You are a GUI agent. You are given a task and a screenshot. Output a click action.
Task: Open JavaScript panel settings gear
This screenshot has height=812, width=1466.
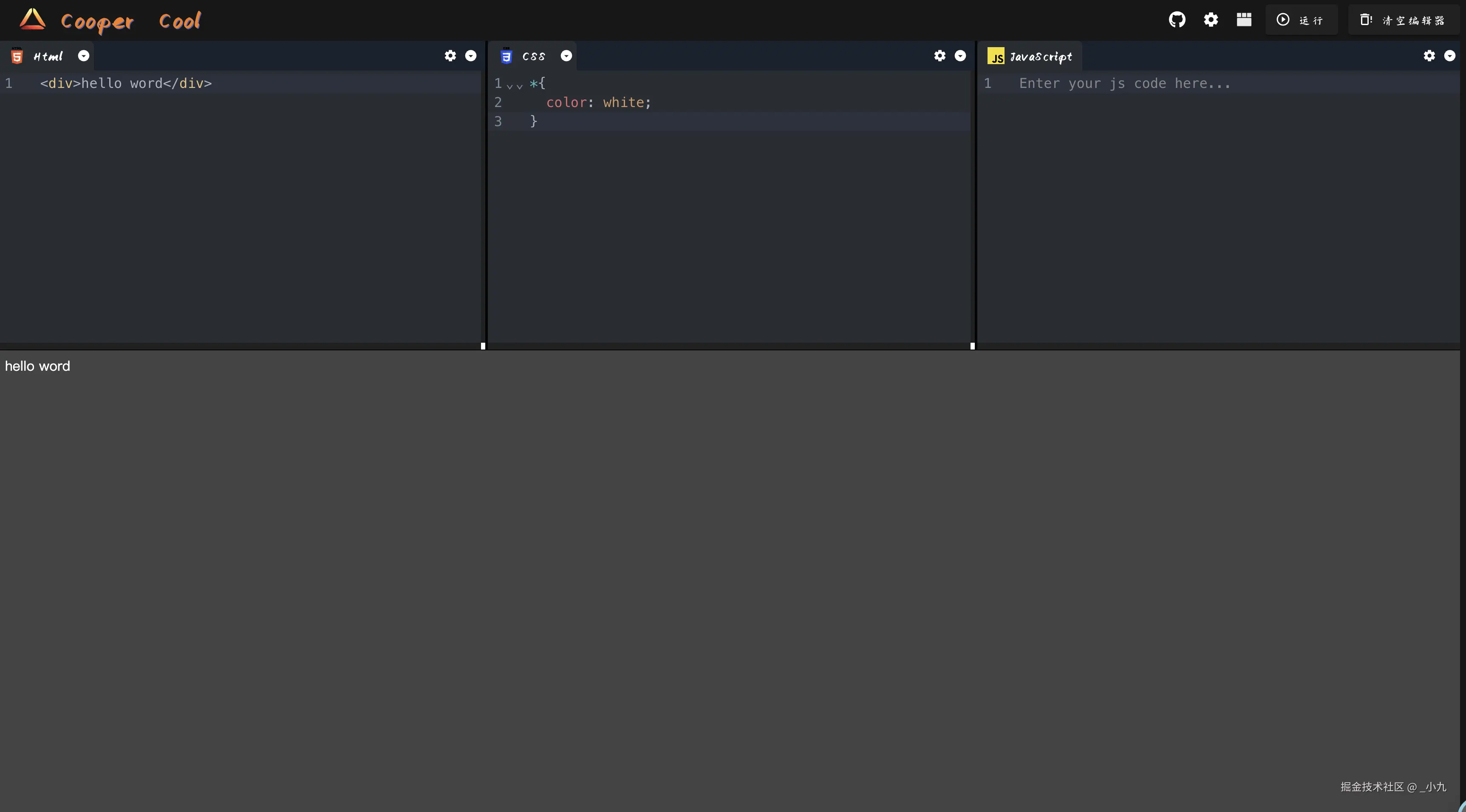click(1429, 56)
